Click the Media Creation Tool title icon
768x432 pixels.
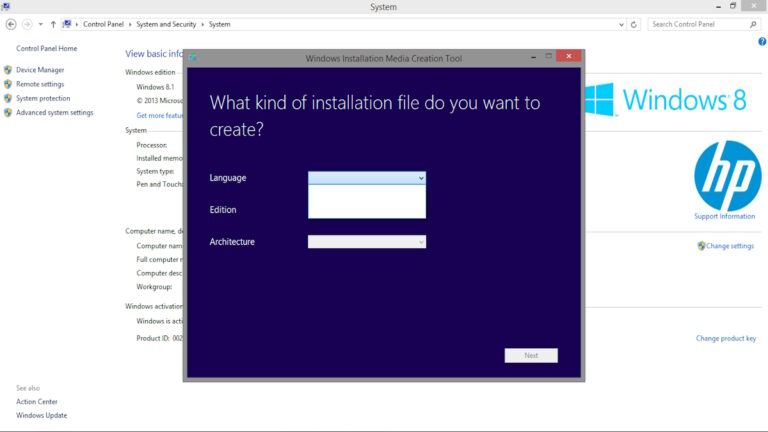(193, 57)
